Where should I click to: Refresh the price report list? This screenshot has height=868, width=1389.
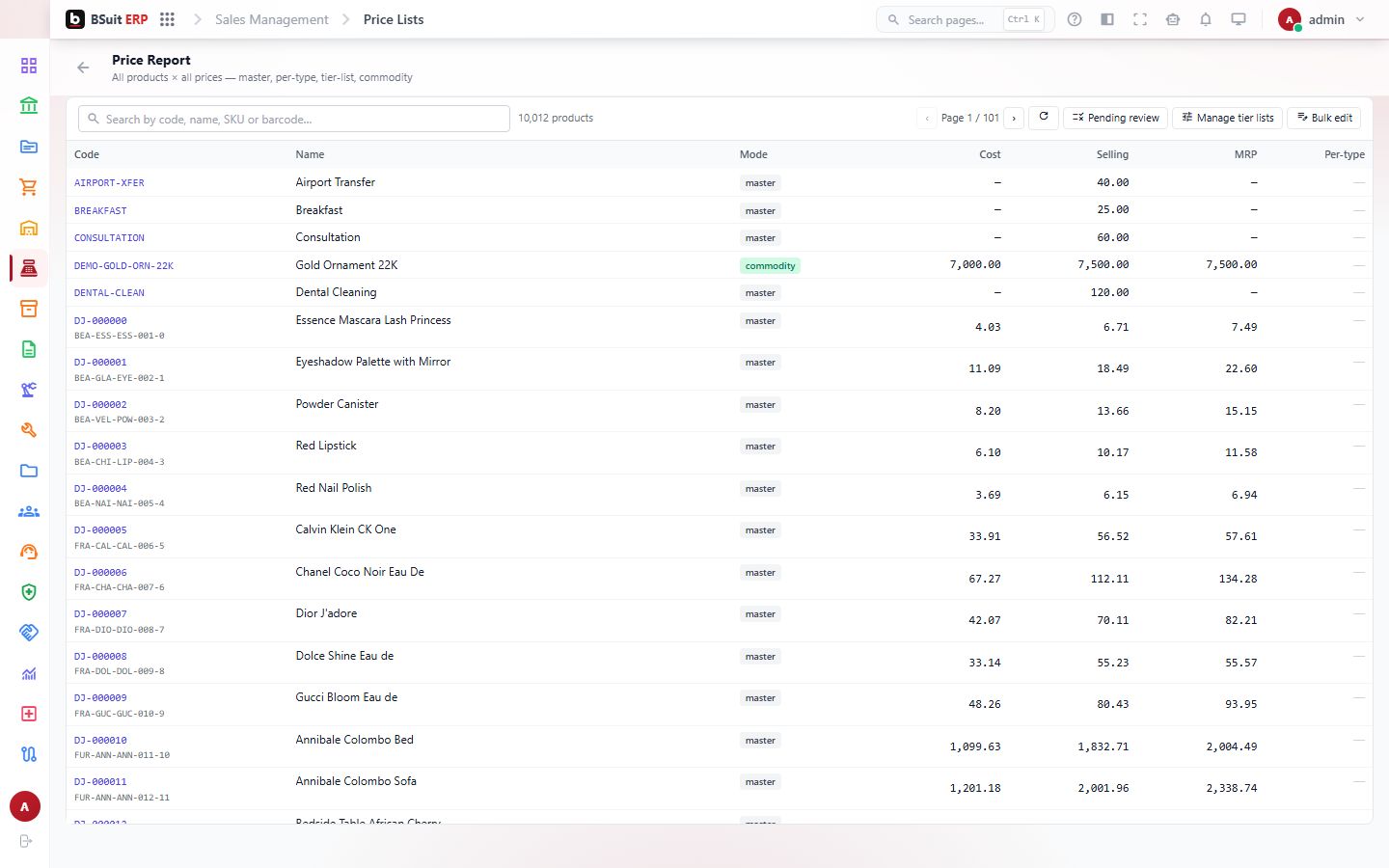pos(1044,118)
